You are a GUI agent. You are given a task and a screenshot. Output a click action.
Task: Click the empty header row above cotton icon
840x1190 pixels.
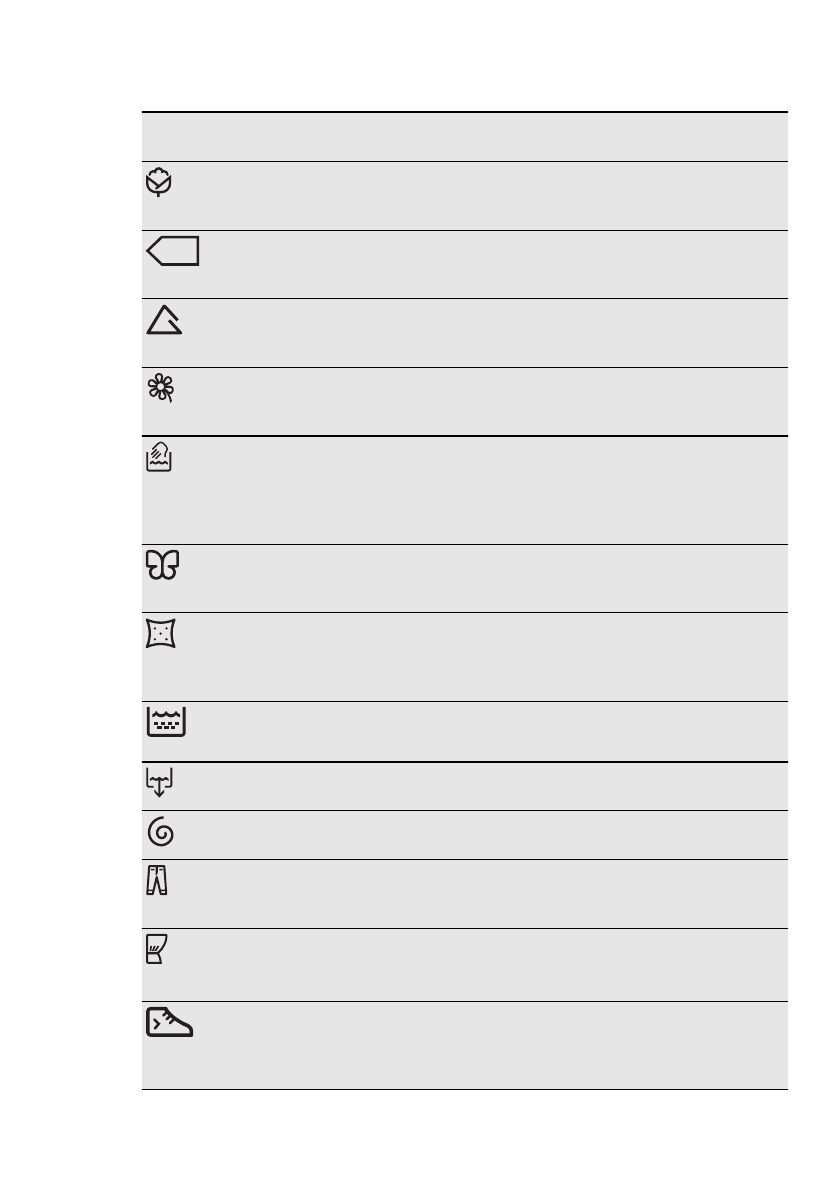click(x=464, y=137)
